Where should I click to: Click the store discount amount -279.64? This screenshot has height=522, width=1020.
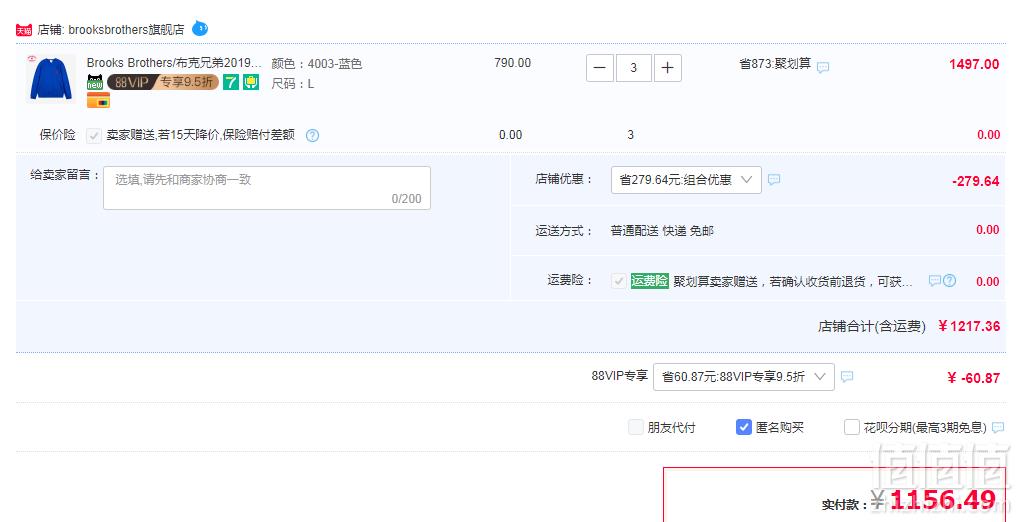976,181
